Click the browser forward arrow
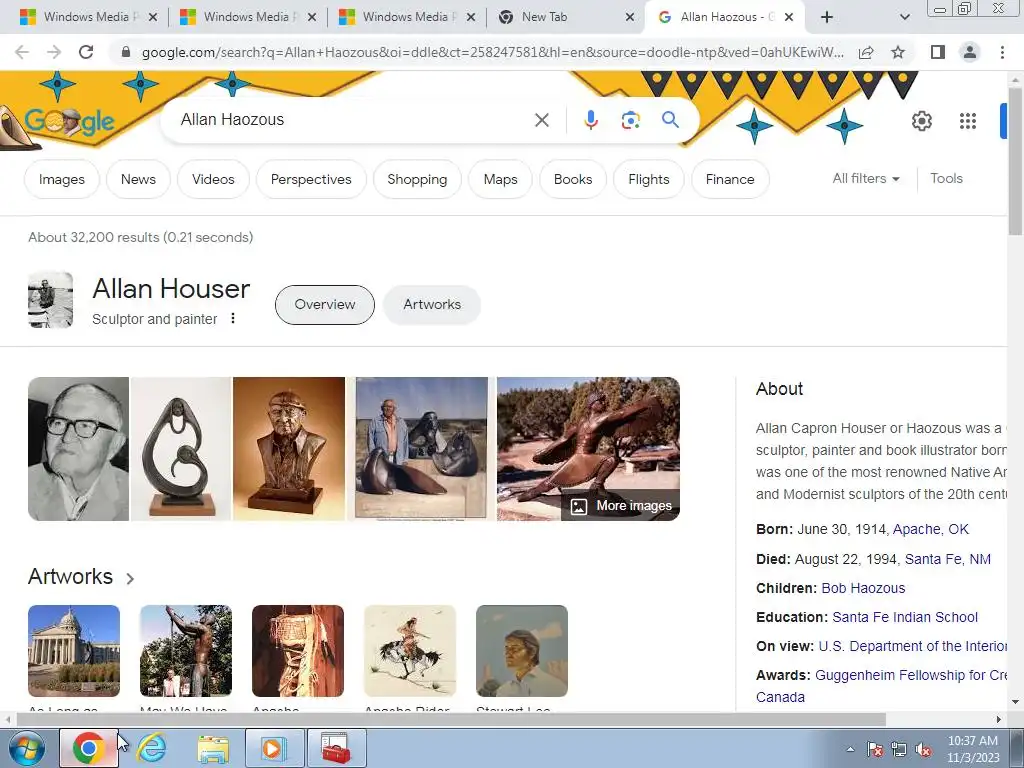This screenshot has height=768, width=1024. (54, 52)
